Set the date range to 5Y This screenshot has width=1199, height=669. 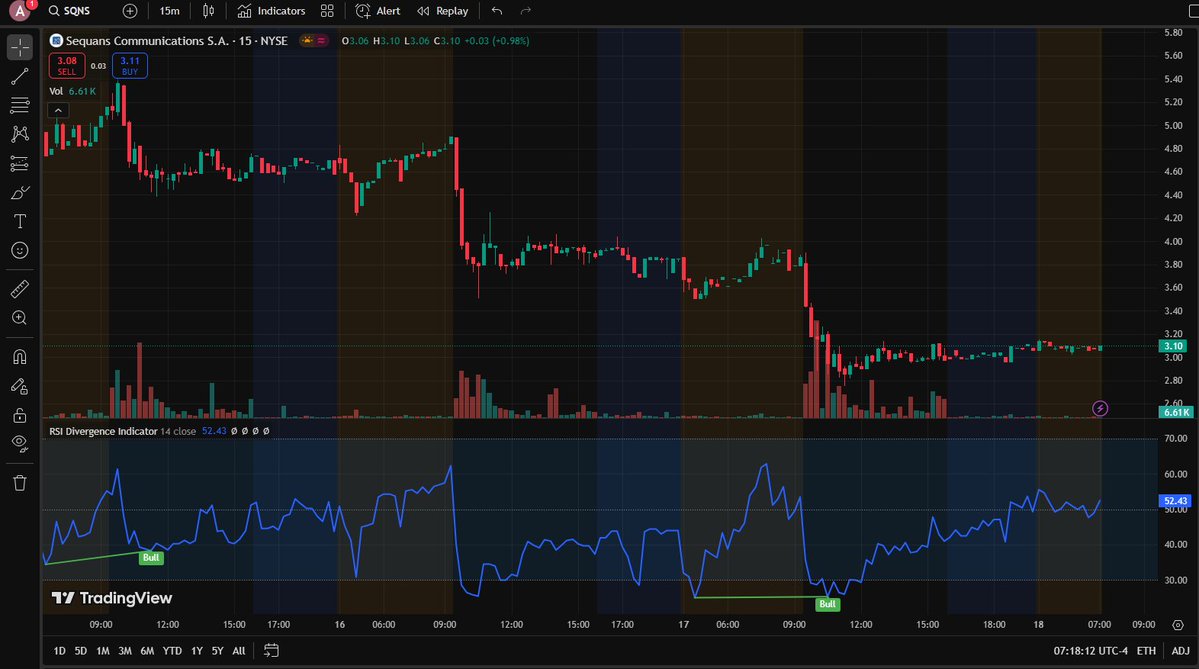[x=217, y=651]
